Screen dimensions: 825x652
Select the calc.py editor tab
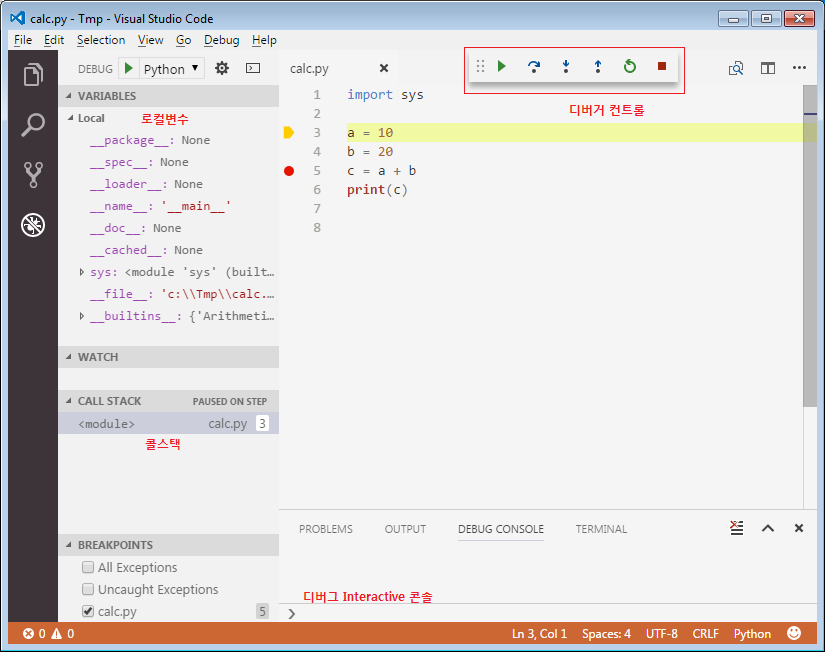[x=309, y=68]
